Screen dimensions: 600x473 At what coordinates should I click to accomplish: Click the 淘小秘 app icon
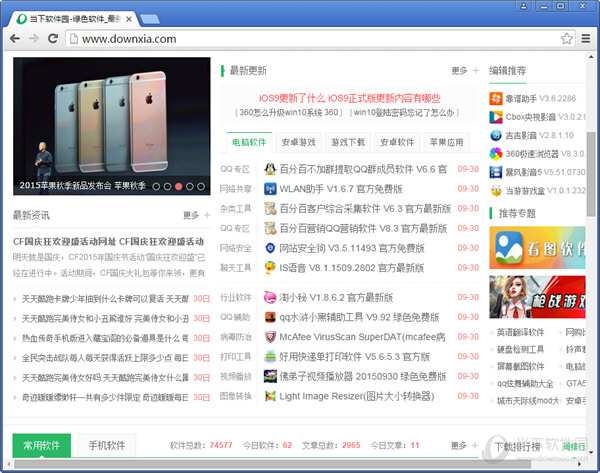coord(270,297)
